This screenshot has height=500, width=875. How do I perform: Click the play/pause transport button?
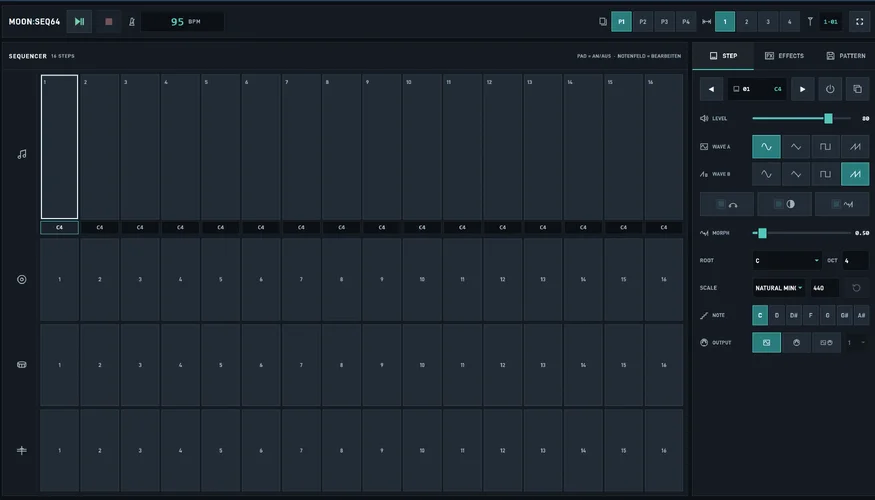pyautogui.click(x=79, y=22)
